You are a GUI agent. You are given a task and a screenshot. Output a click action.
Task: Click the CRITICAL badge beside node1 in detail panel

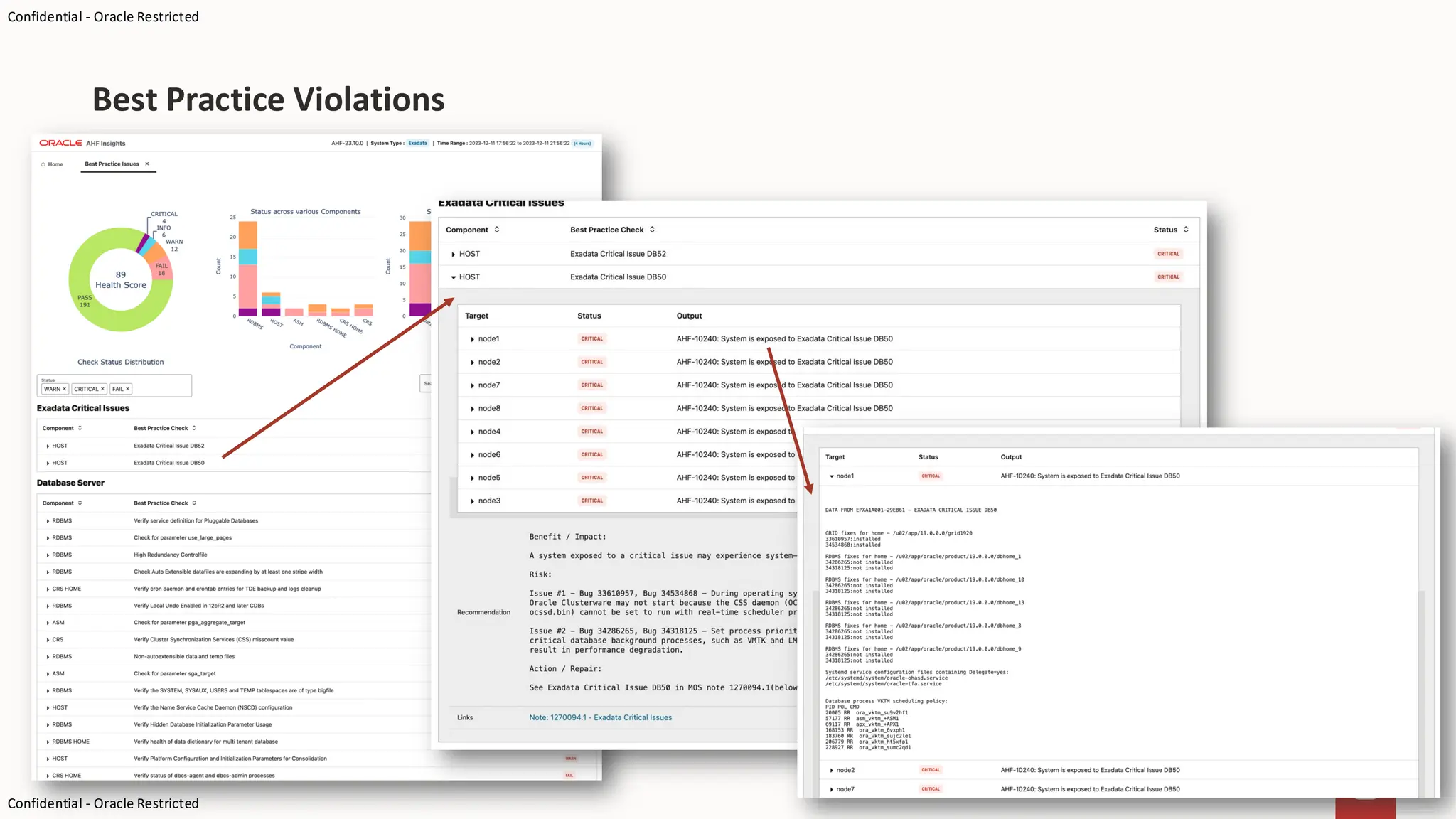(x=931, y=476)
